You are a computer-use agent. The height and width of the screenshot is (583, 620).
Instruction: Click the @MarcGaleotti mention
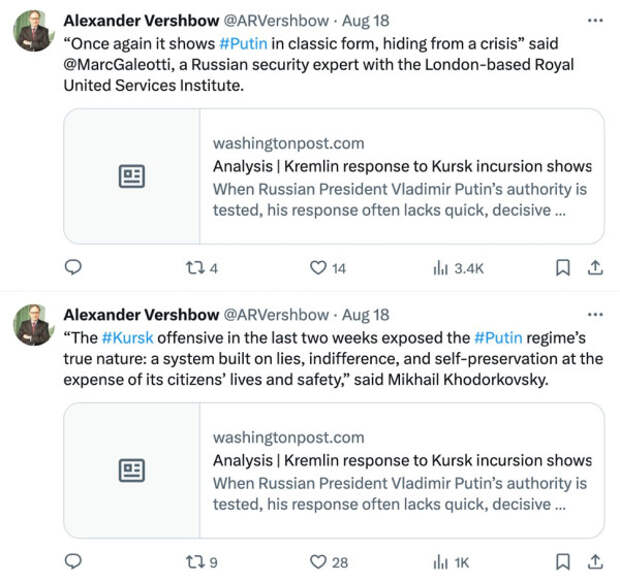[112, 66]
